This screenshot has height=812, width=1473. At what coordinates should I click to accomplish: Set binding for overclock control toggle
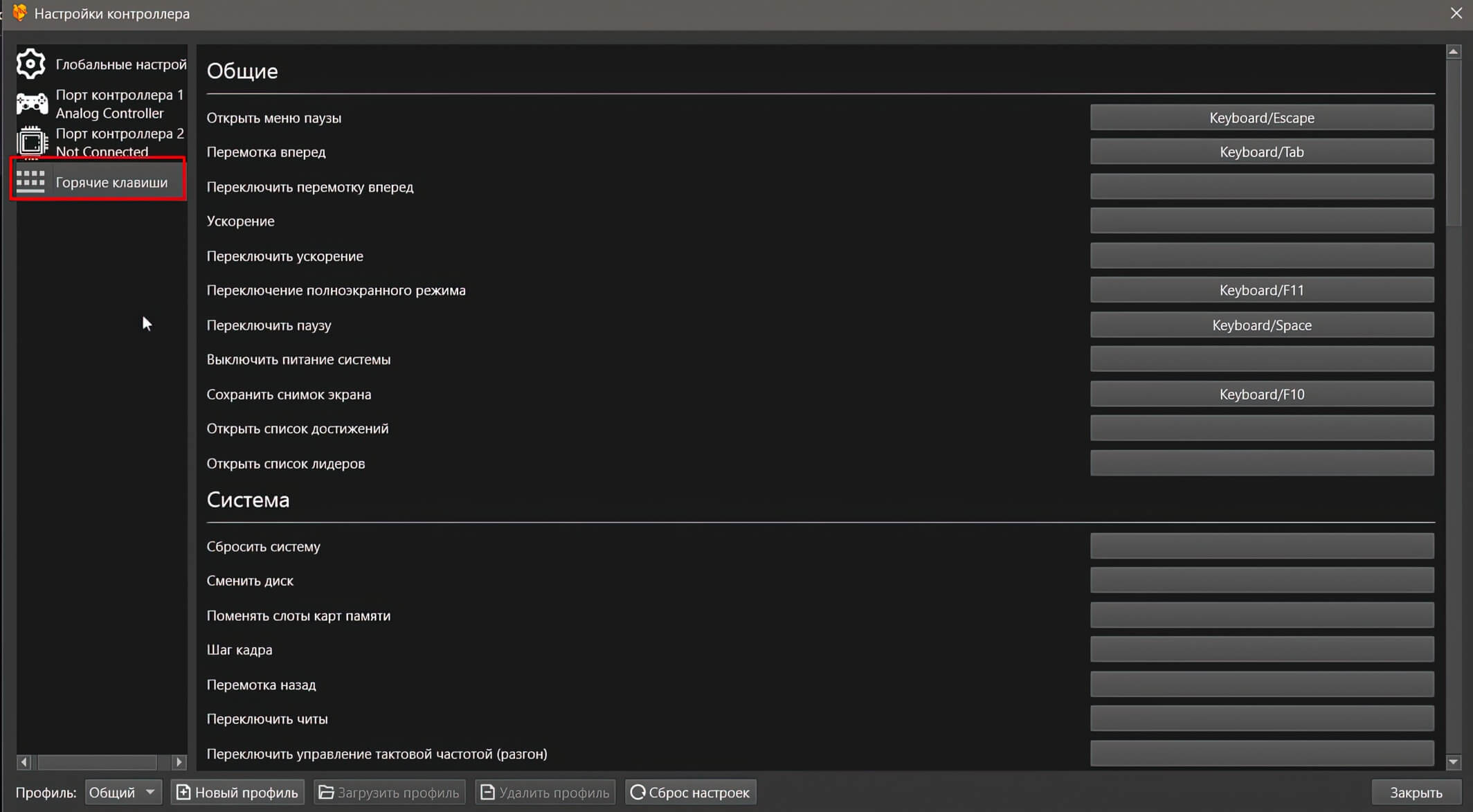[1262, 753]
